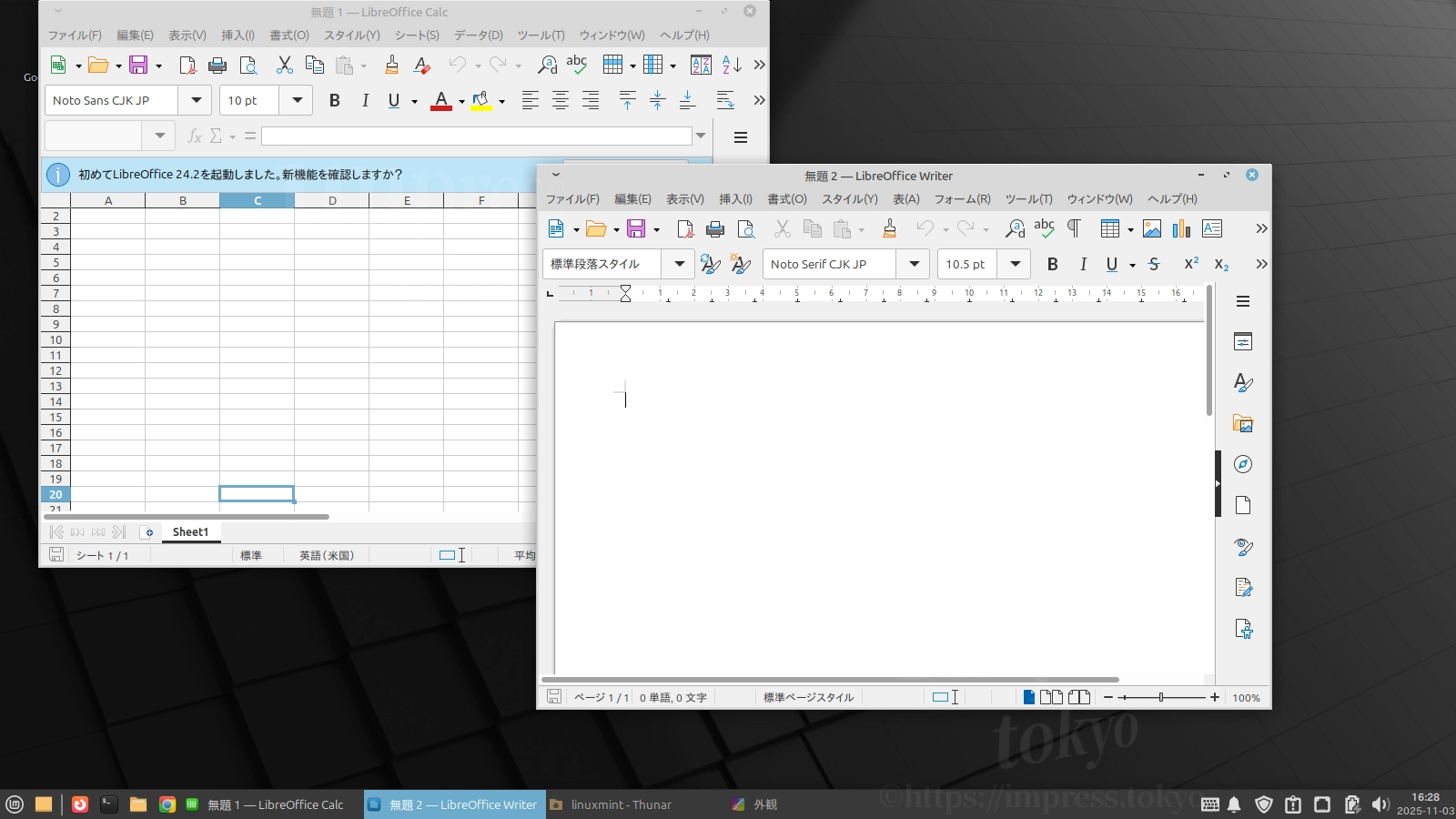Select the Sheet1 tab in Calc

coord(190,532)
